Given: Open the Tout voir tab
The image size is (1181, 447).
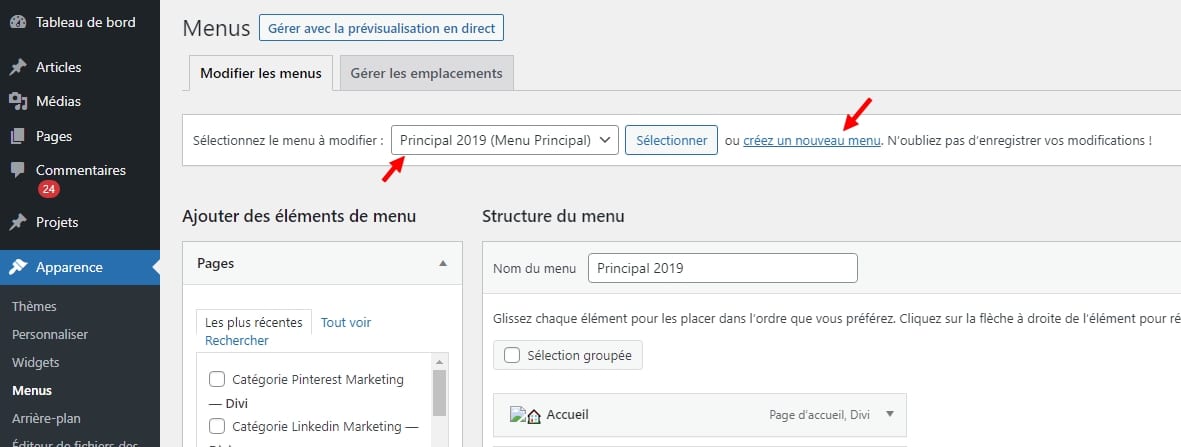Looking at the screenshot, I should coord(346,323).
